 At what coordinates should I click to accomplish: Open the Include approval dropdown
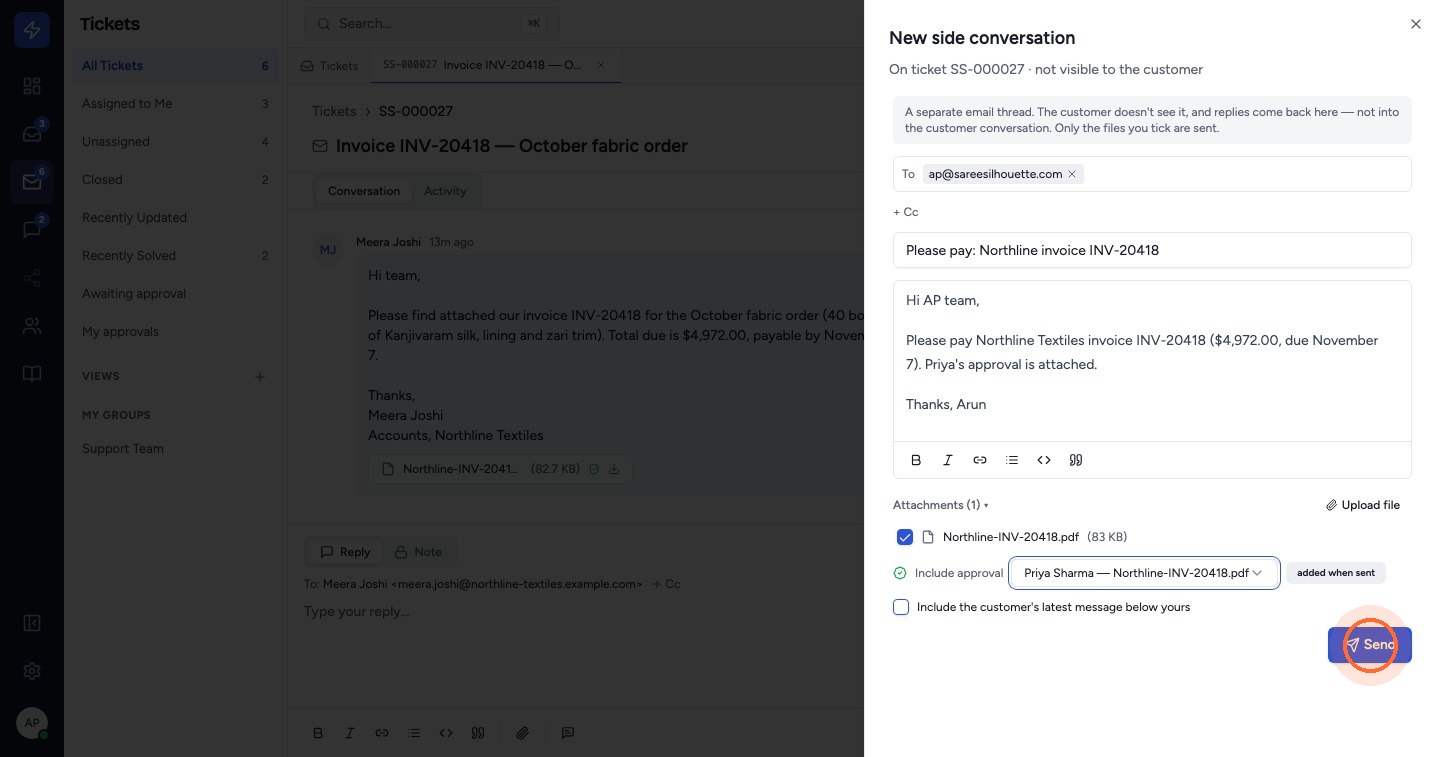pyautogui.click(x=1144, y=573)
